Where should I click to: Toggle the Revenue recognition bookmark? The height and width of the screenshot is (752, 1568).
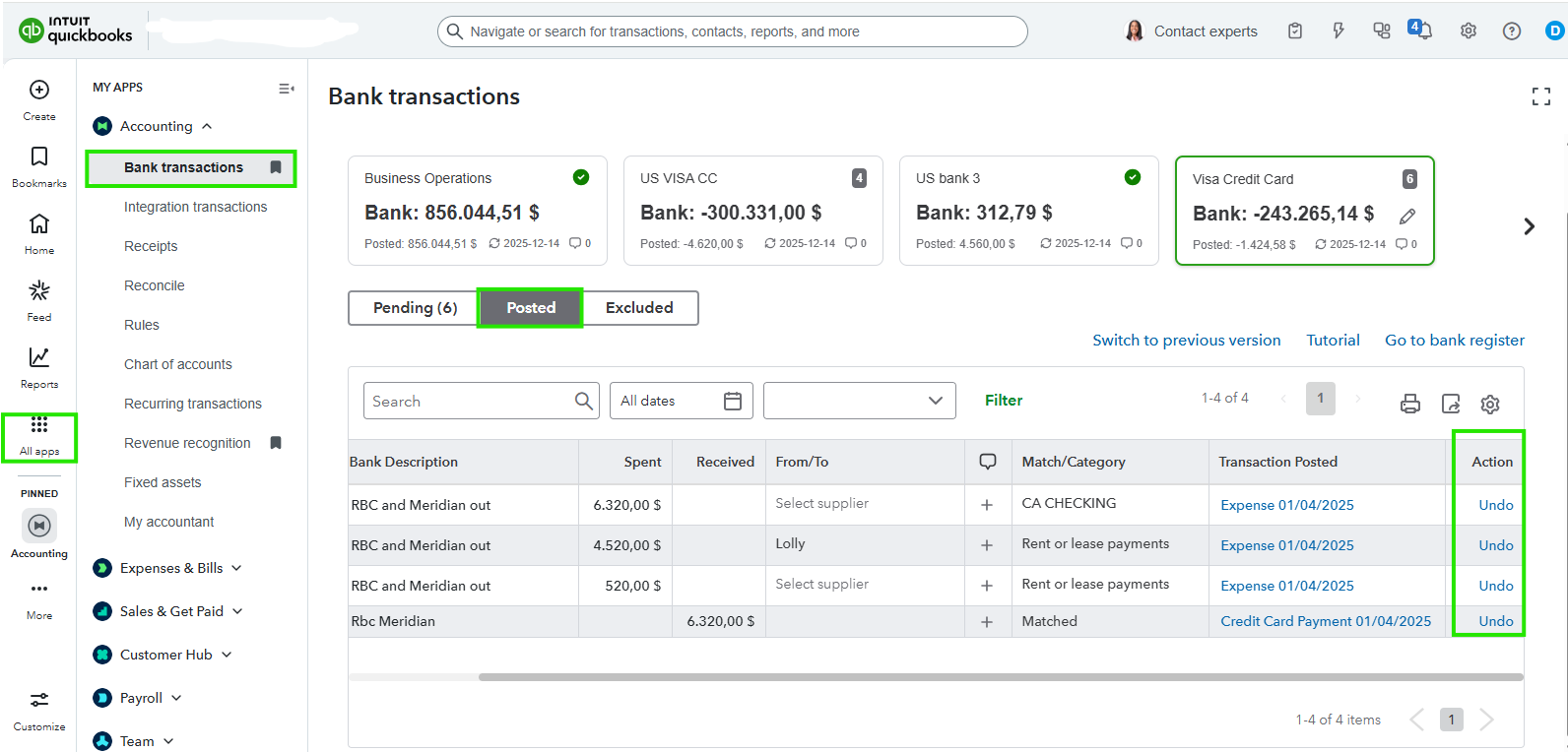[x=276, y=443]
